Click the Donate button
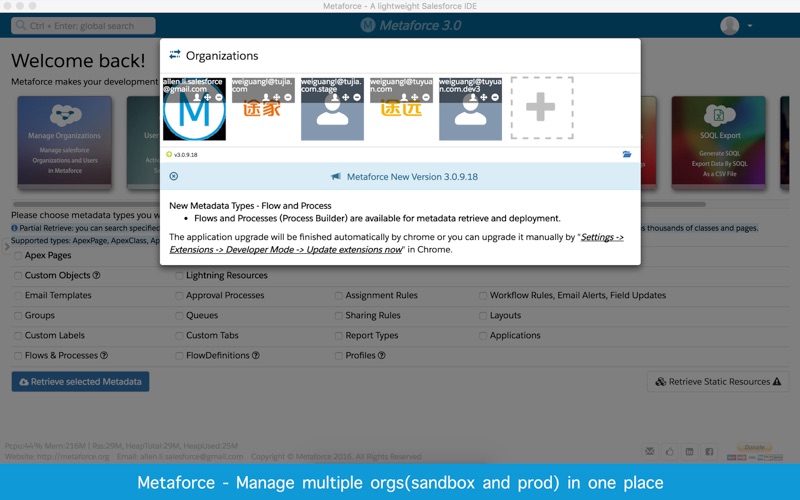This screenshot has width=800, height=500. (754, 447)
